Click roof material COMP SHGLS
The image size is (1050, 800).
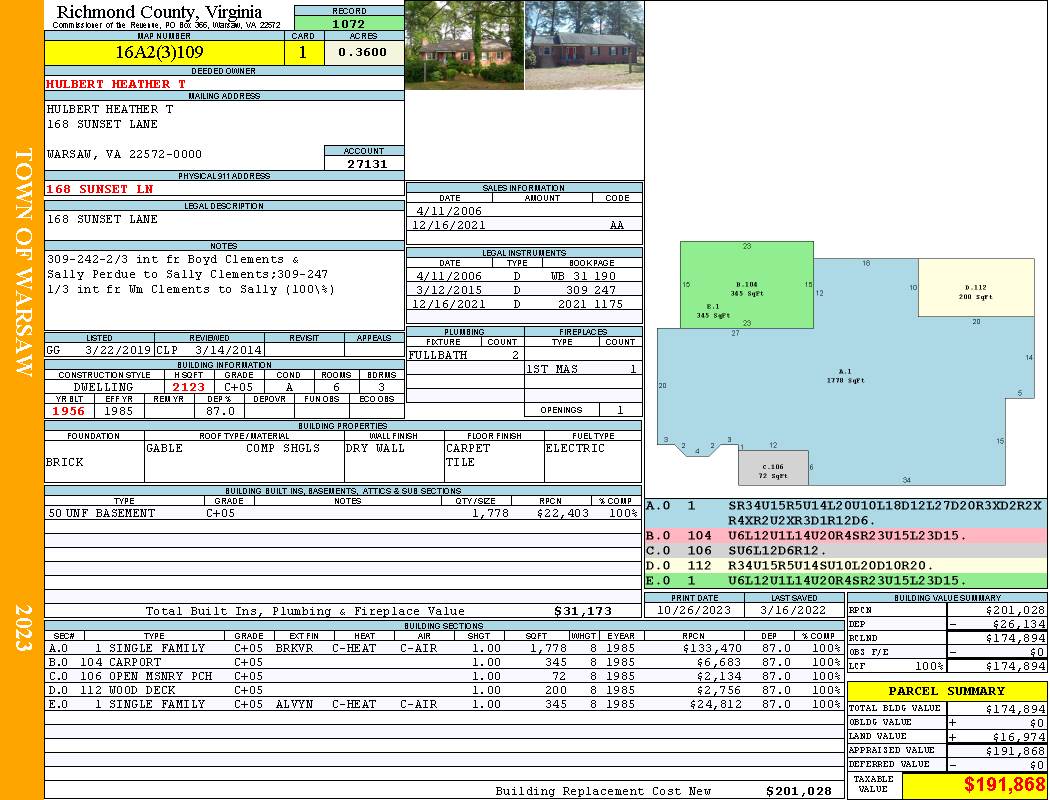pos(283,448)
